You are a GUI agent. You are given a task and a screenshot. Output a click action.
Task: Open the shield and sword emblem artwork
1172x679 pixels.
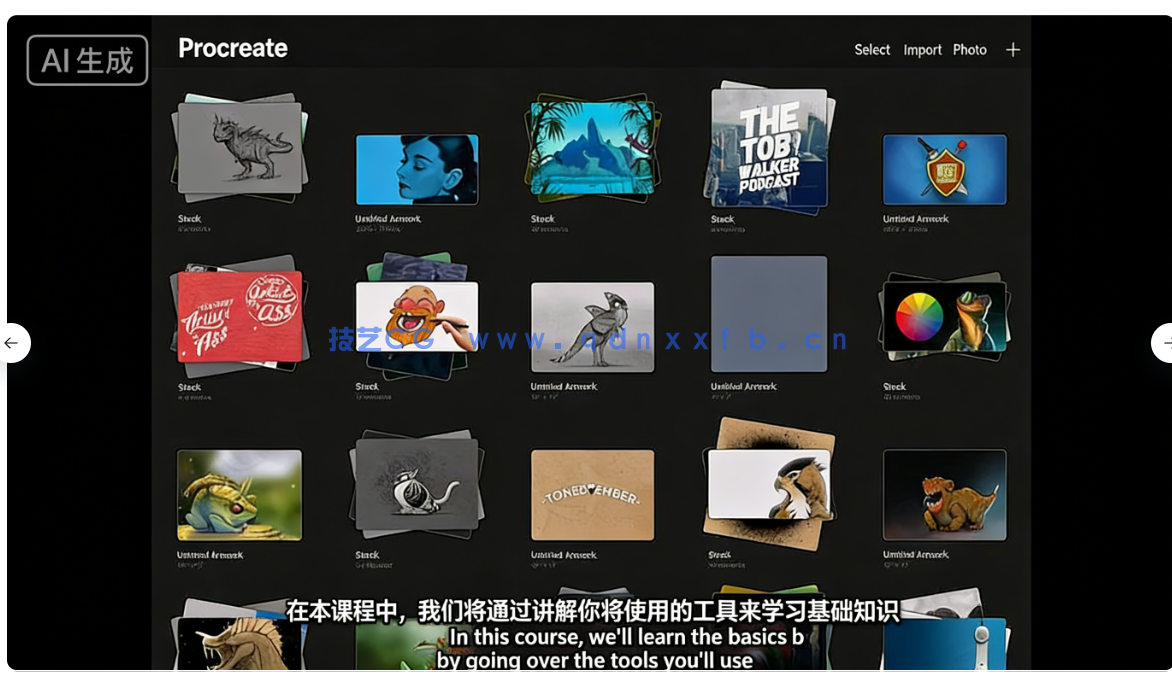point(944,170)
